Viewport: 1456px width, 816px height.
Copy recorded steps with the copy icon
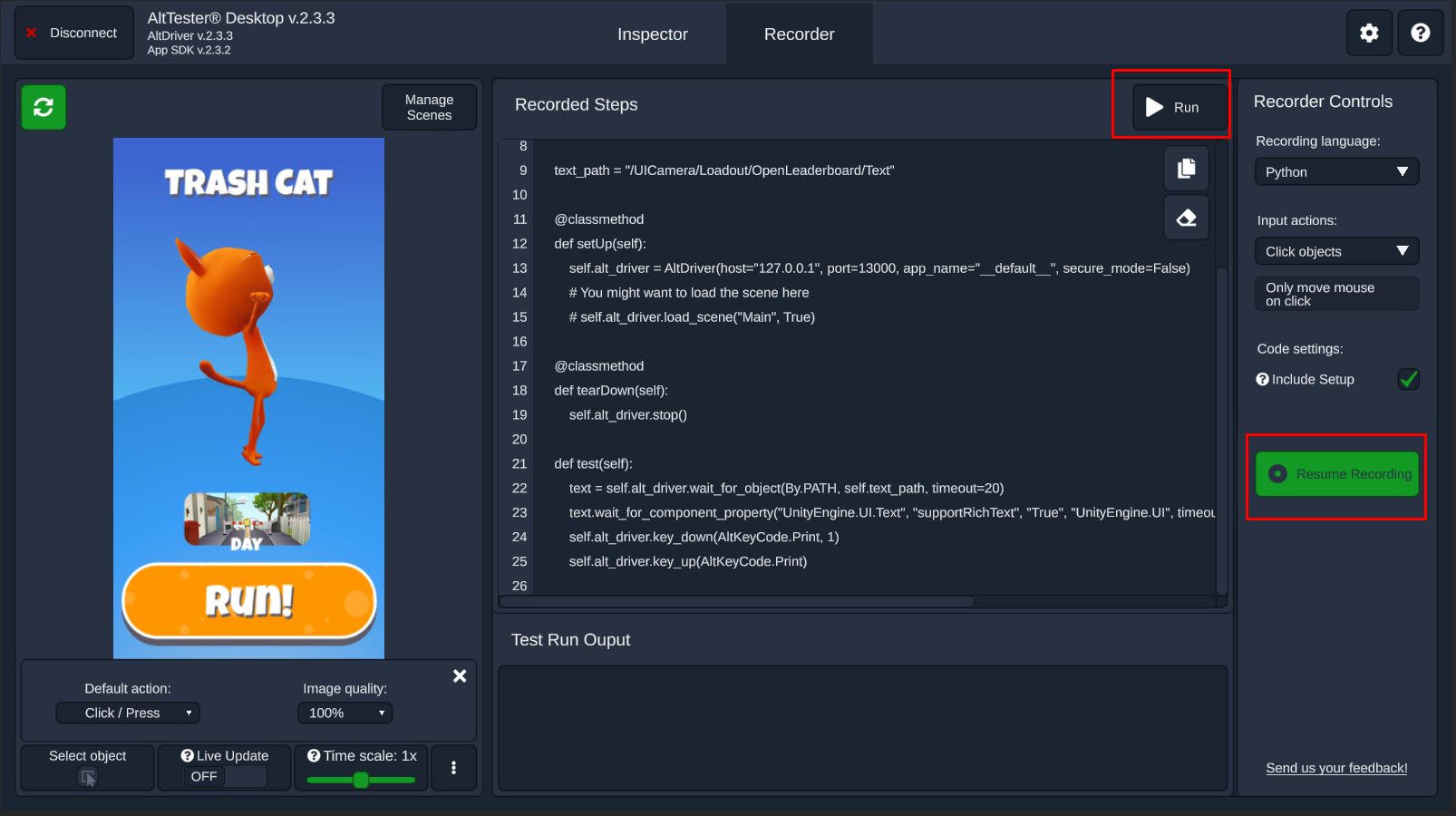coord(1186,169)
